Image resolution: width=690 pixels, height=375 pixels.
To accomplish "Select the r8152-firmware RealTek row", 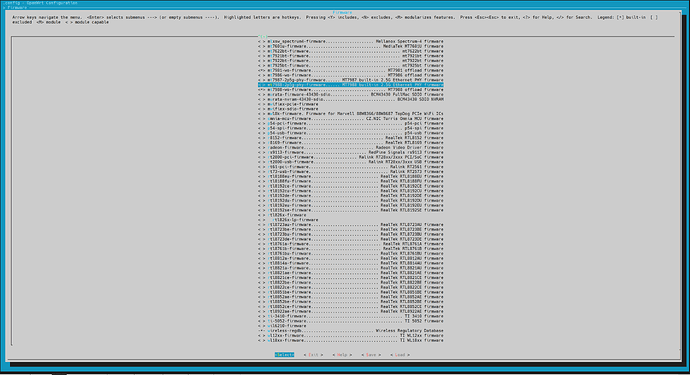I will pyautogui.click(x=351, y=138).
